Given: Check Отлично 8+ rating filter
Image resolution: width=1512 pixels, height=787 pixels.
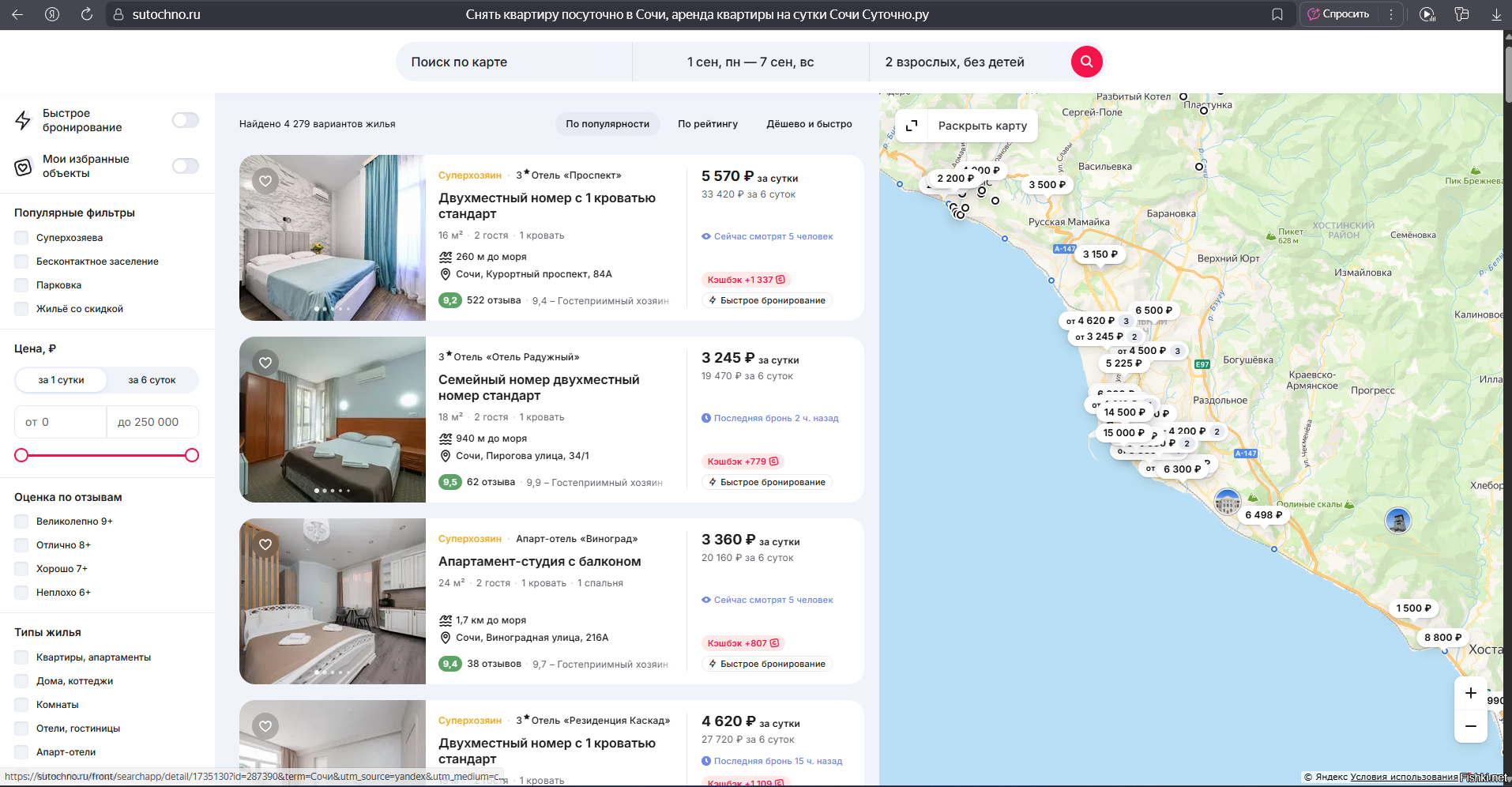Looking at the screenshot, I should tap(21, 545).
